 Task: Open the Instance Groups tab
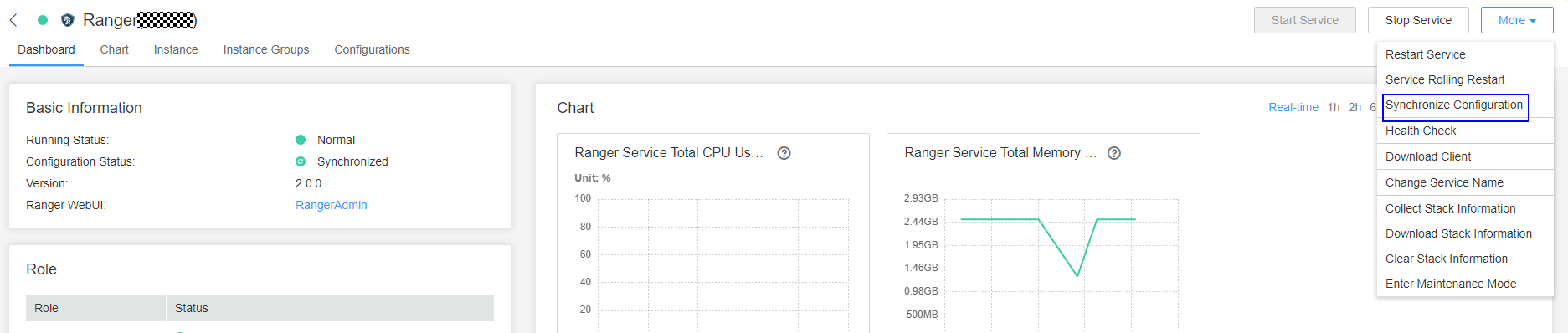tap(266, 49)
